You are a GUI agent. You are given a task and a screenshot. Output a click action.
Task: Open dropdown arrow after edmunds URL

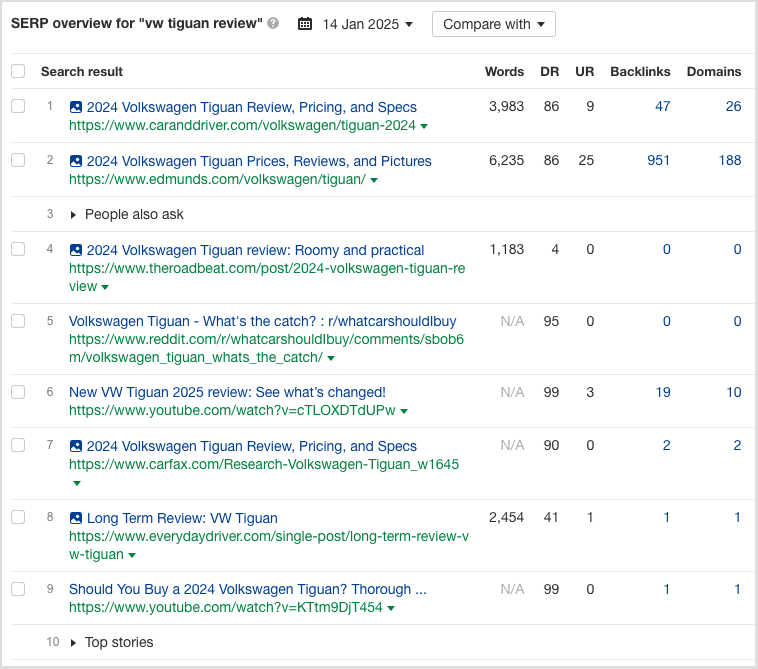point(374,180)
